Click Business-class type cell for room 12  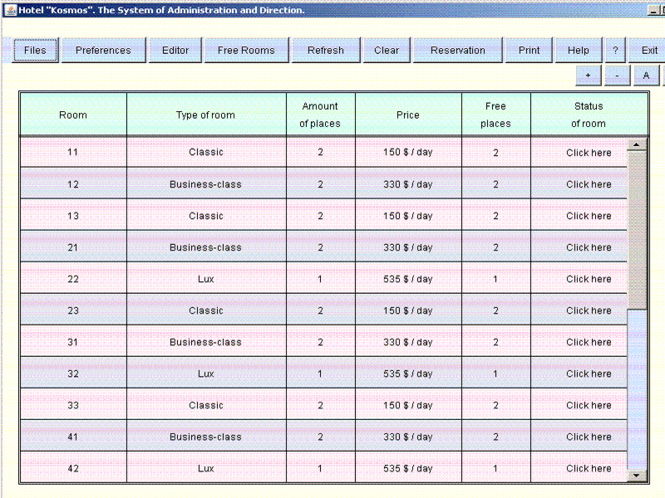click(x=206, y=185)
